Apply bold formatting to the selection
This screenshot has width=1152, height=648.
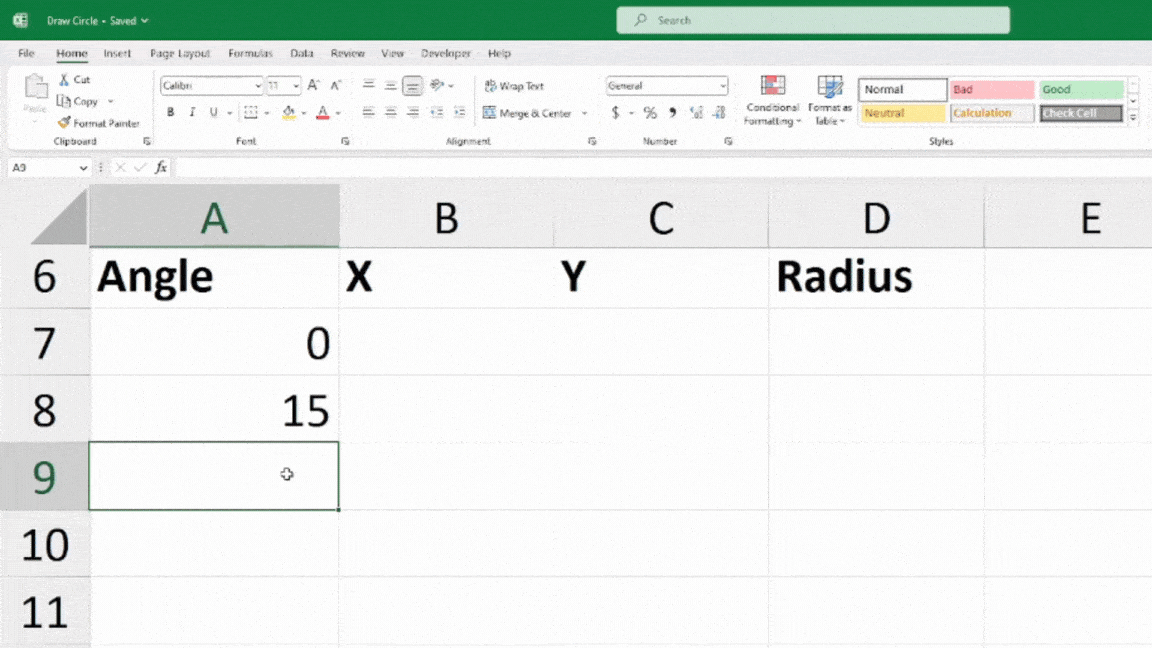170,112
